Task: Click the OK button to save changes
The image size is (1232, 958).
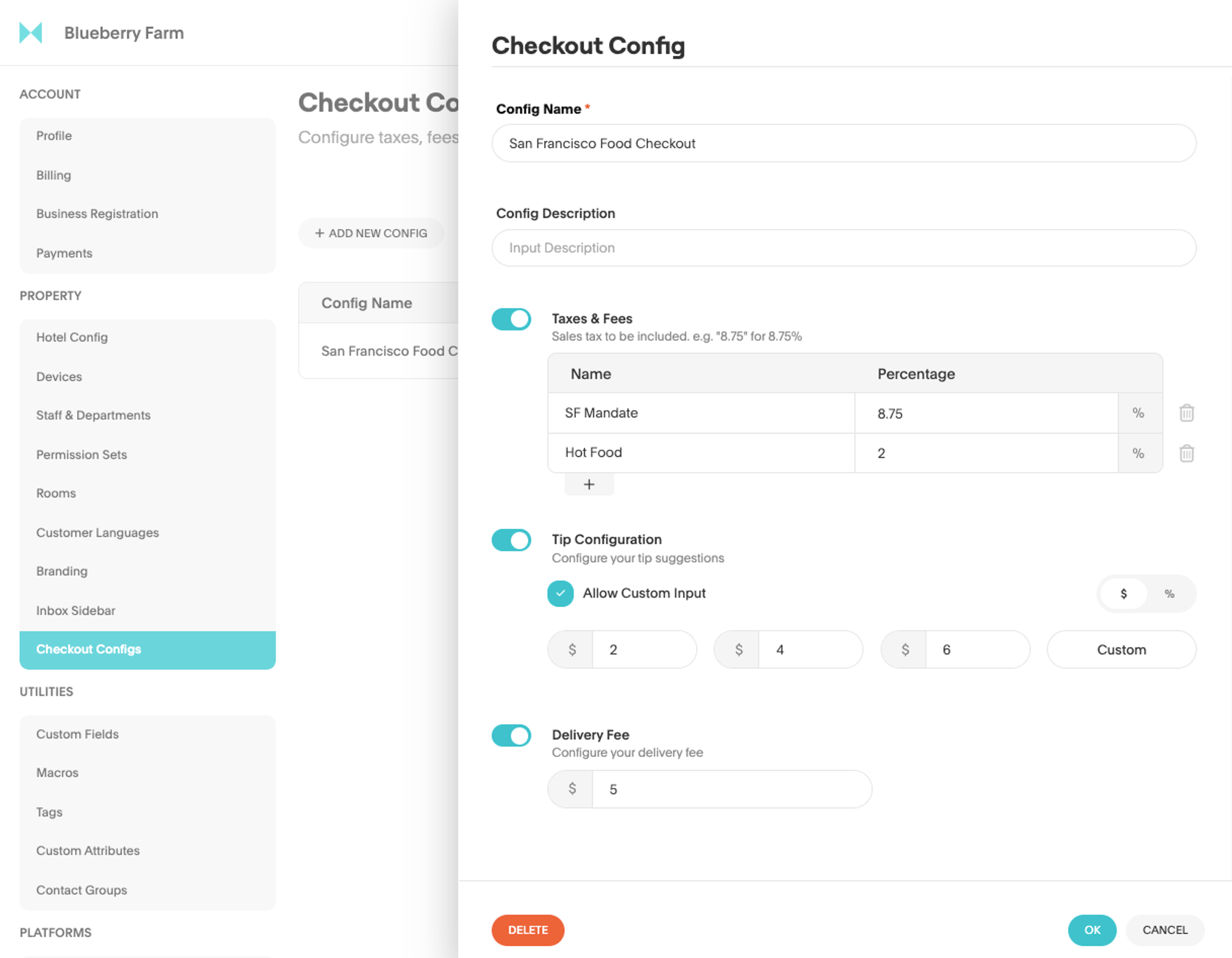Action: pyautogui.click(x=1092, y=929)
